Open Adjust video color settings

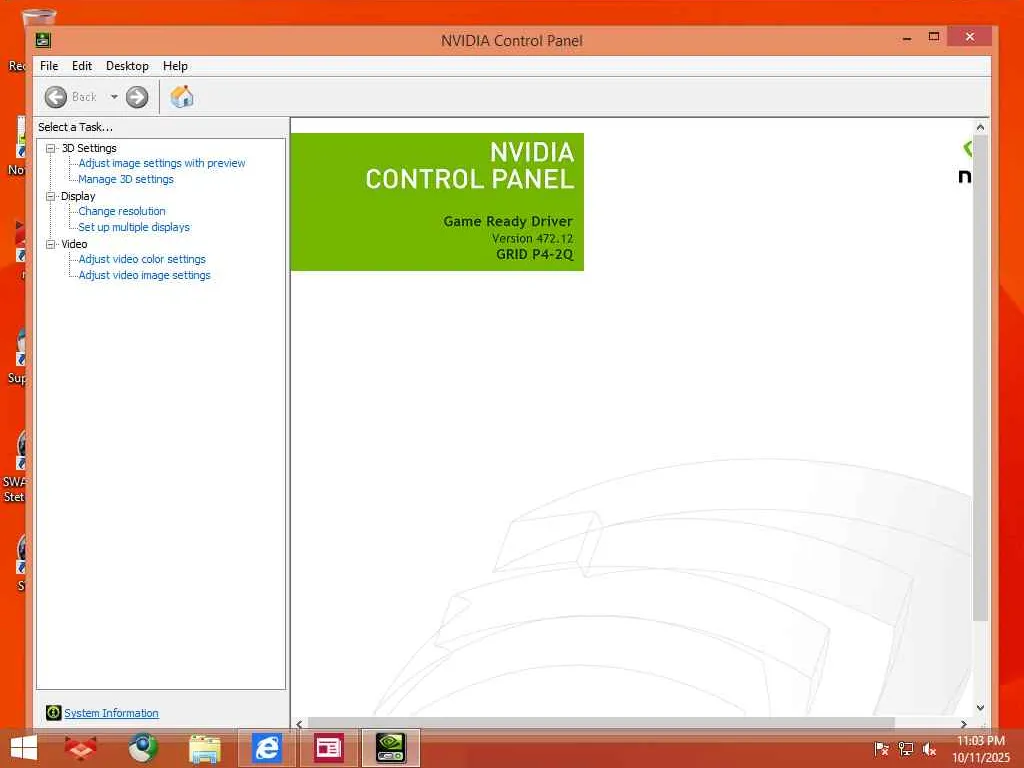(x=142, y=259)
